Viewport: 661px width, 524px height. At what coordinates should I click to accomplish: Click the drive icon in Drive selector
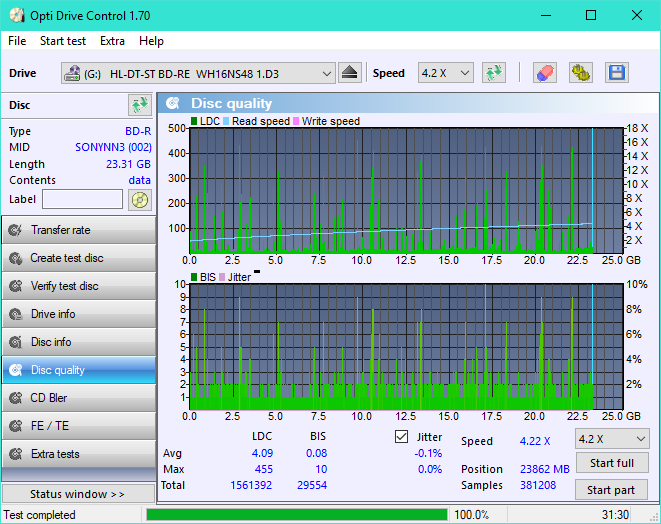click(x=72, y=73)
